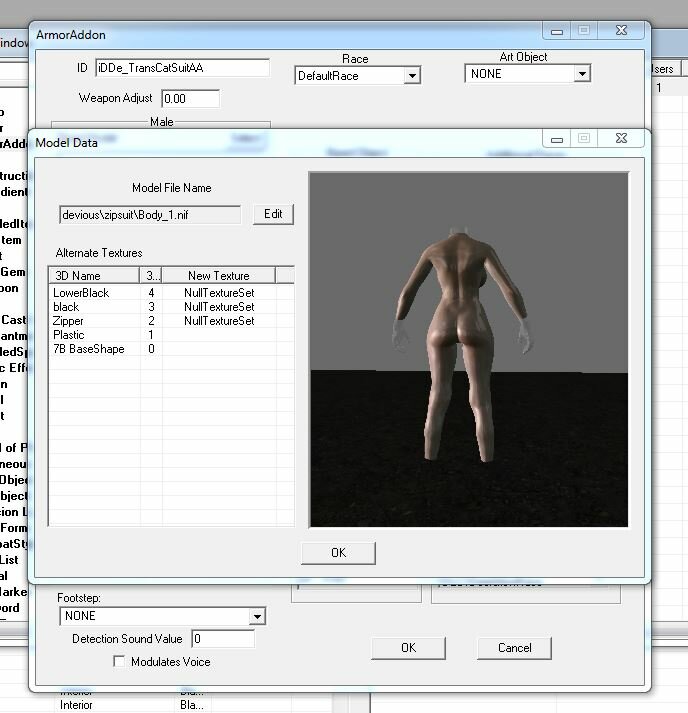688x713 pixels.
Task: Select the black texture row
Action: [x=171, y=307]
